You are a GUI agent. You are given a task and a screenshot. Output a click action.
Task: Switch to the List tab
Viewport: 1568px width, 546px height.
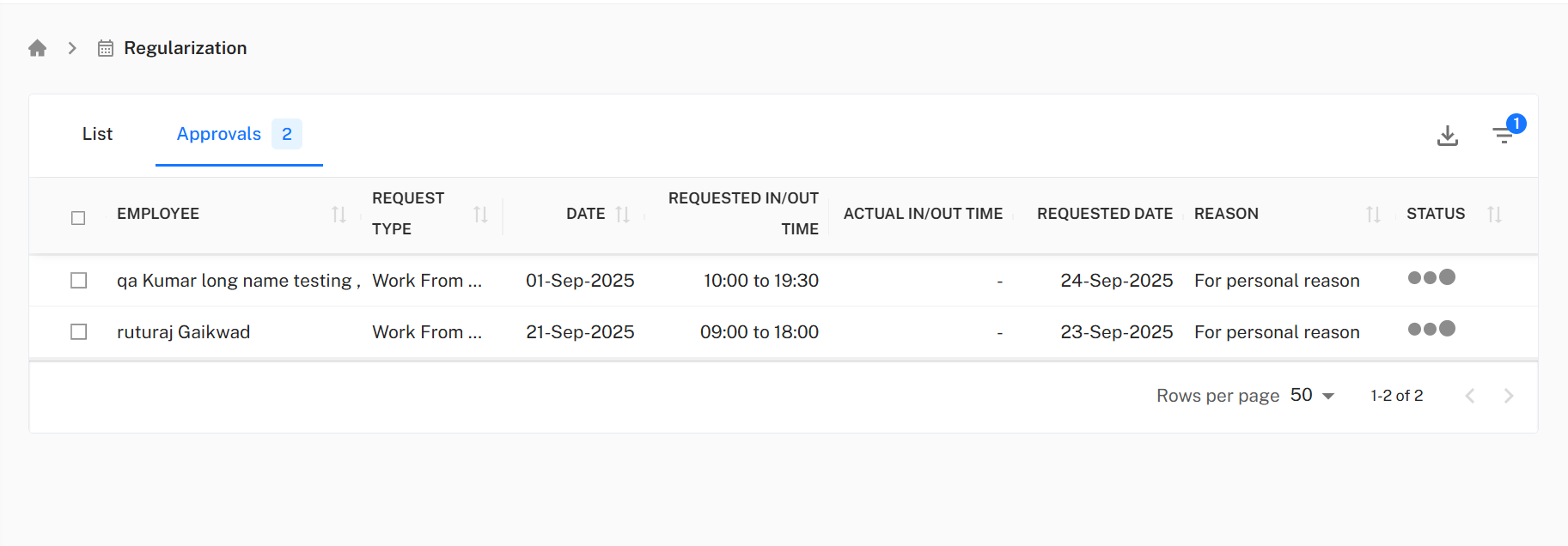pyautogui.click(x=97, y=134)
